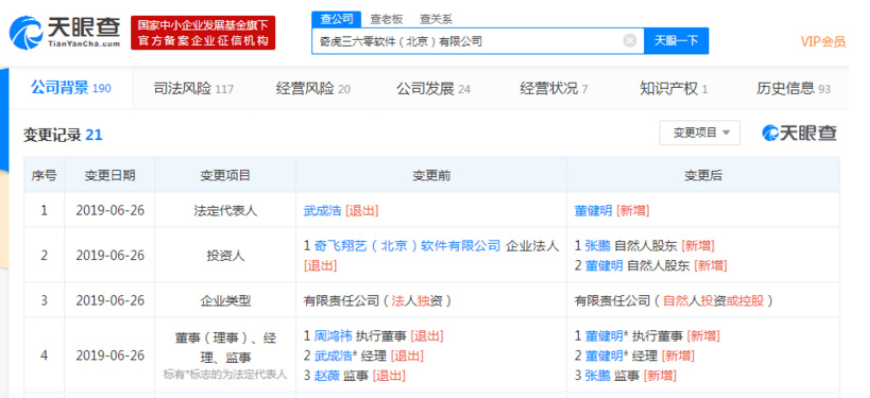This screenshot has width=870, height=398.
Task: Open 赵薇 supervisor link
Action: coord(326,375)
